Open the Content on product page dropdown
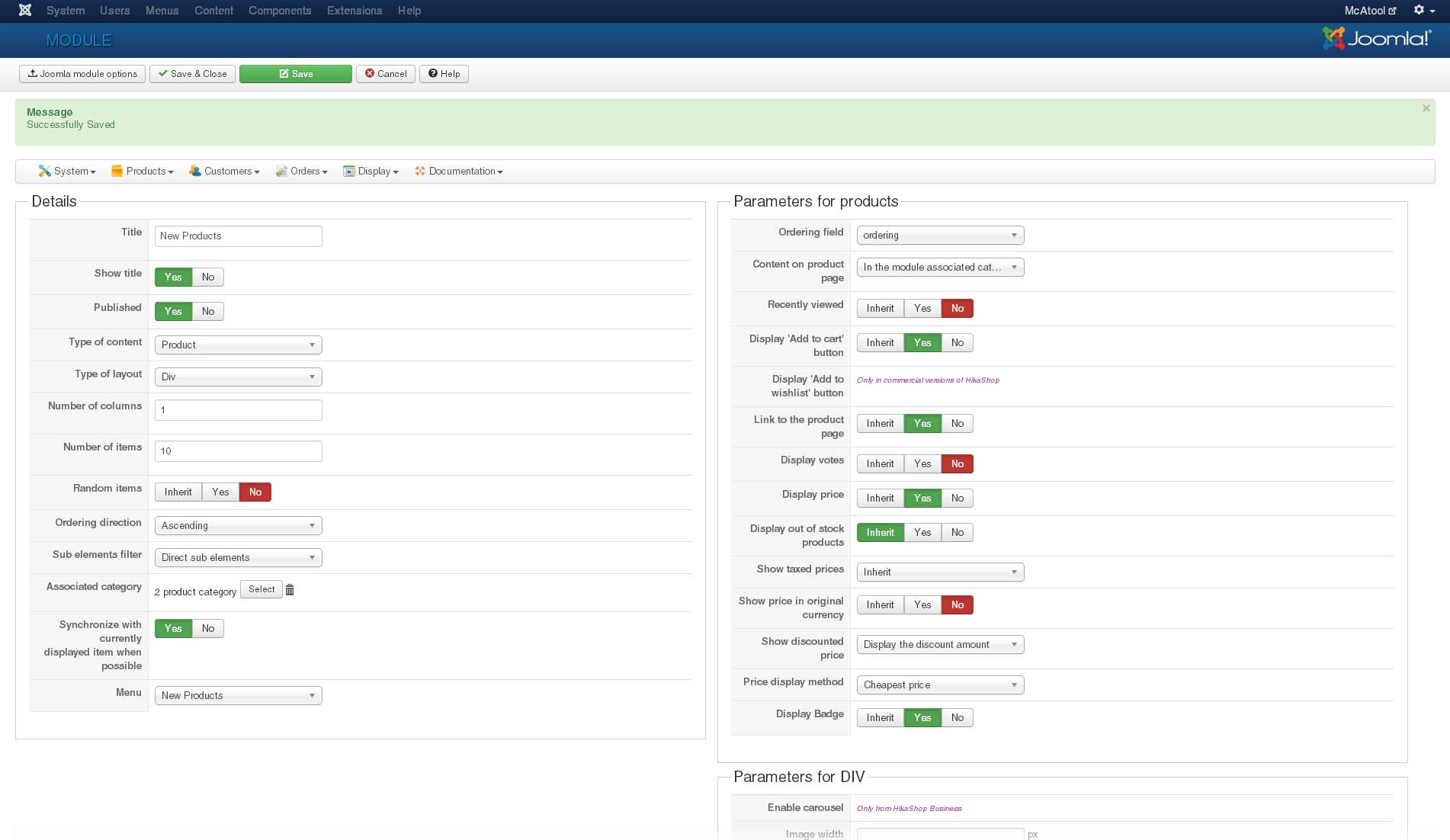 (x=941, y=267)
